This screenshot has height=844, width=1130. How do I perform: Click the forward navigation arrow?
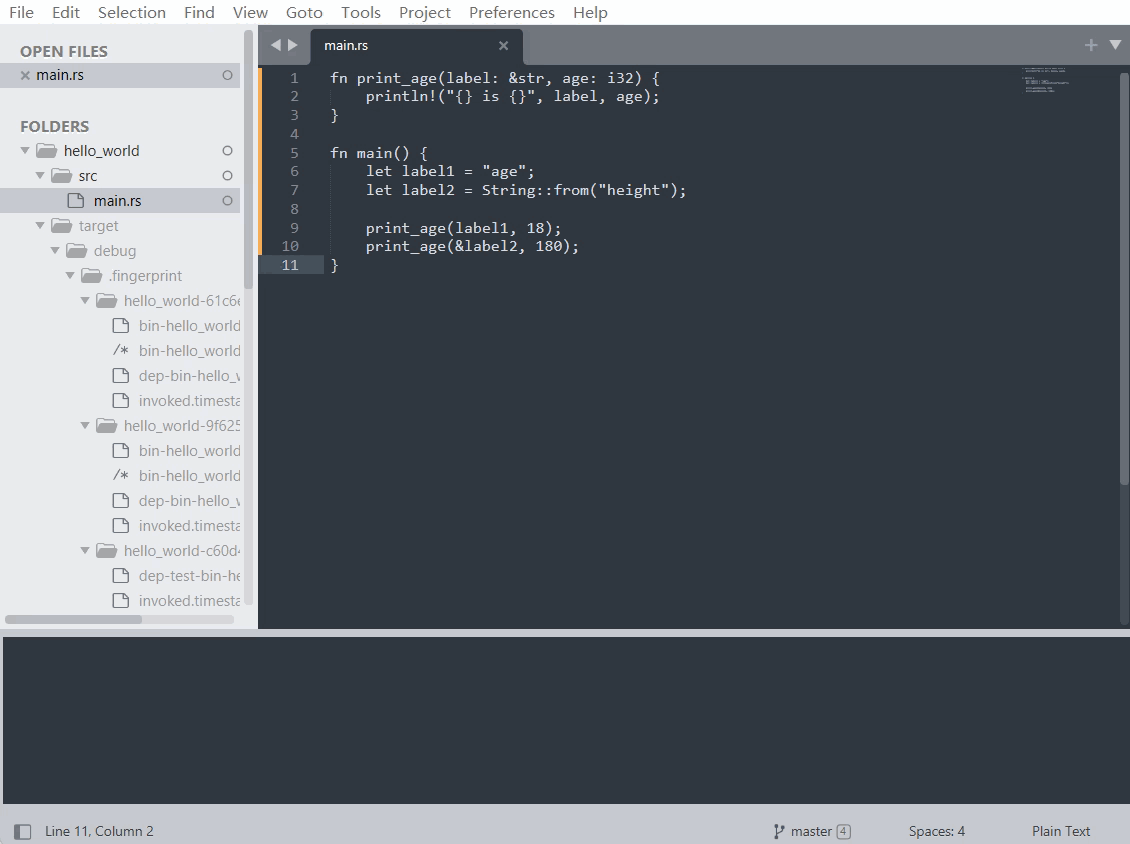pyautogui.click(x=292, y=44)
